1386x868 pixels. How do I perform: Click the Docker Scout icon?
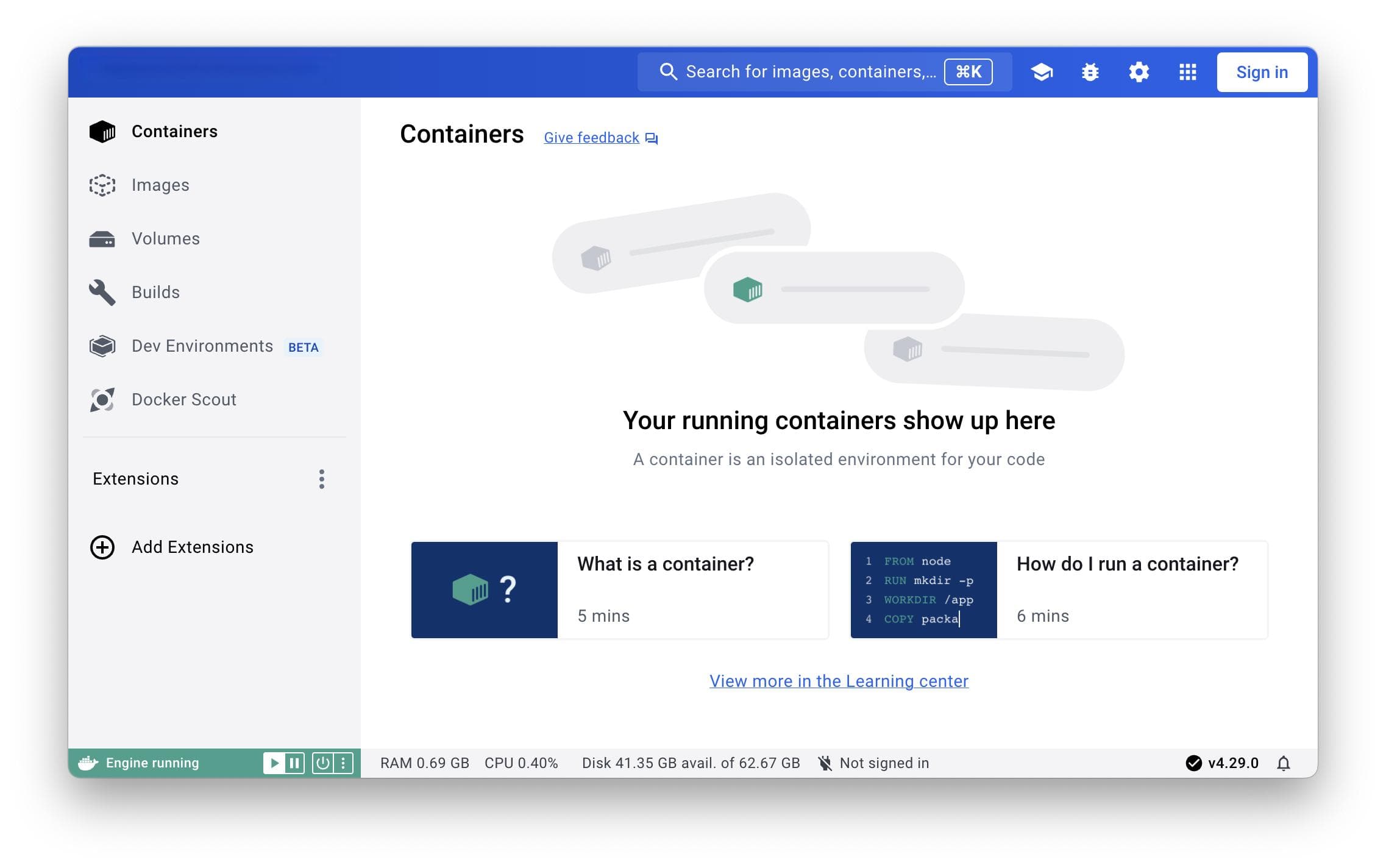pos(102,400)
